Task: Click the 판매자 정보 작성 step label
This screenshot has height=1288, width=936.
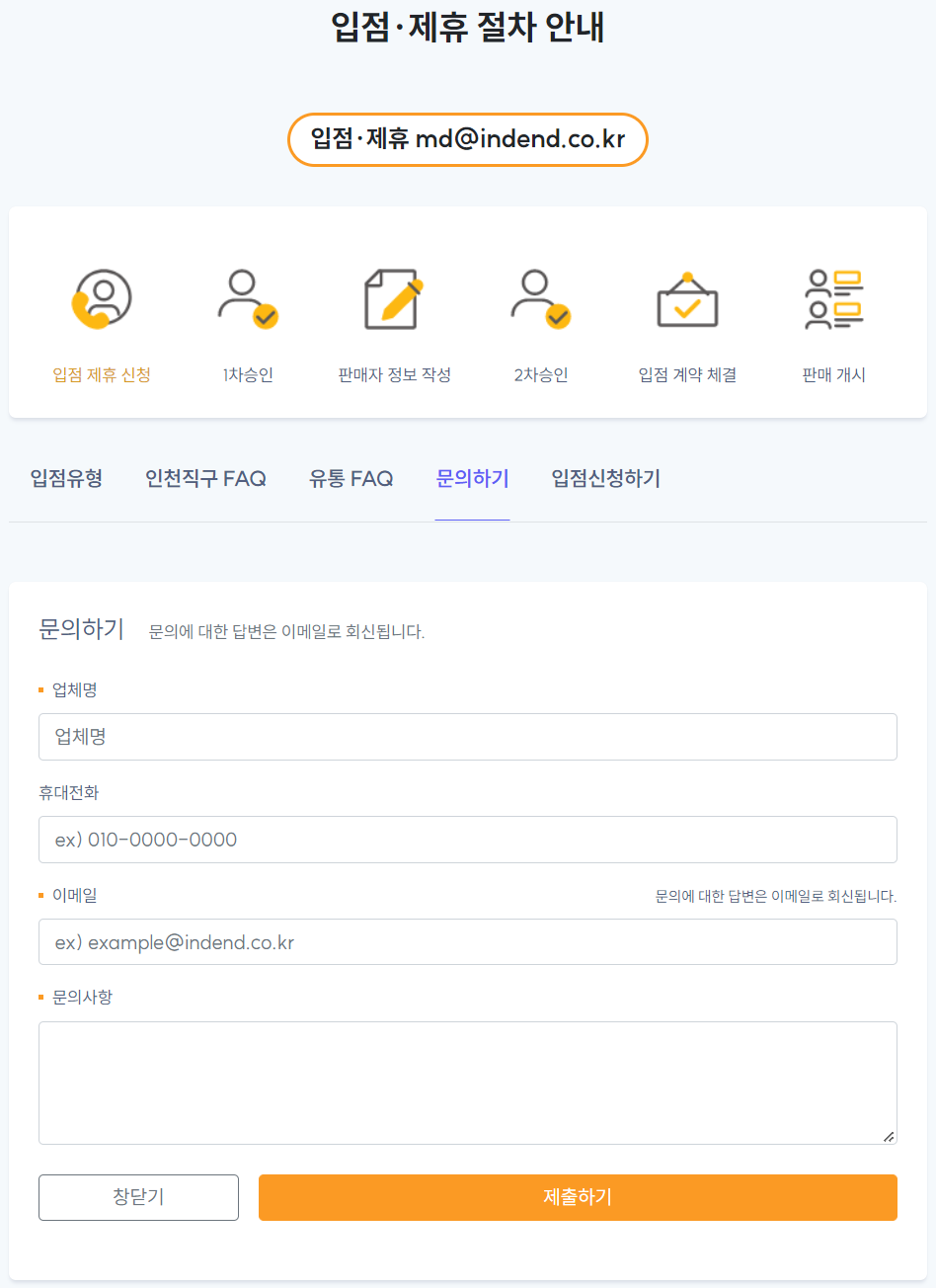Action: [x=394, y=374]
